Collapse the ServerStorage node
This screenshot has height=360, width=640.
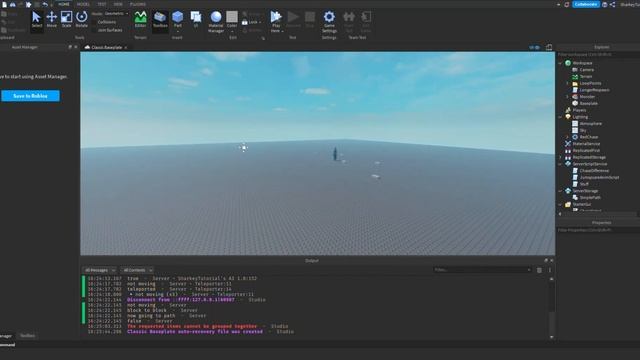click(x=560, y=191)
